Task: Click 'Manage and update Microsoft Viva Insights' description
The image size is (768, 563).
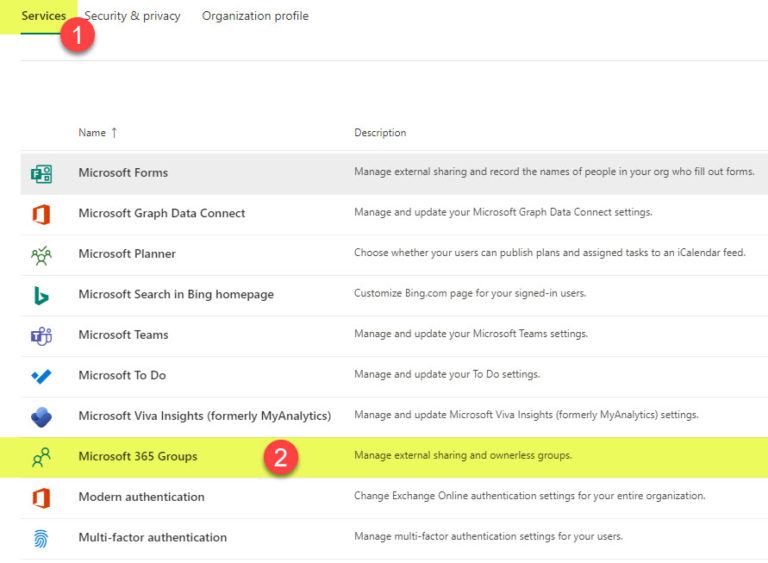Action: click(x=526, y=415)
